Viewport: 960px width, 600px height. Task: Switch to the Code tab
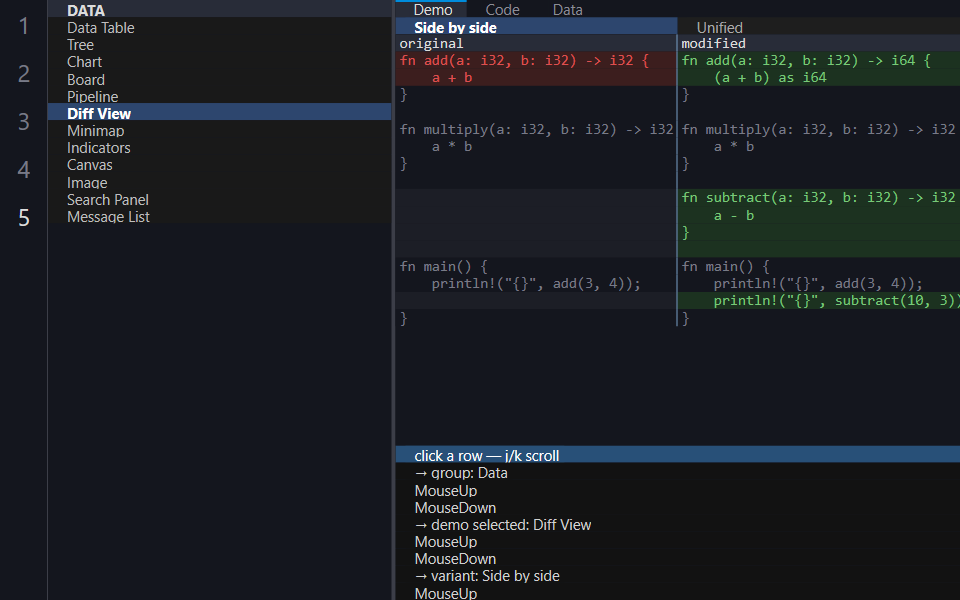click(502, 10)
